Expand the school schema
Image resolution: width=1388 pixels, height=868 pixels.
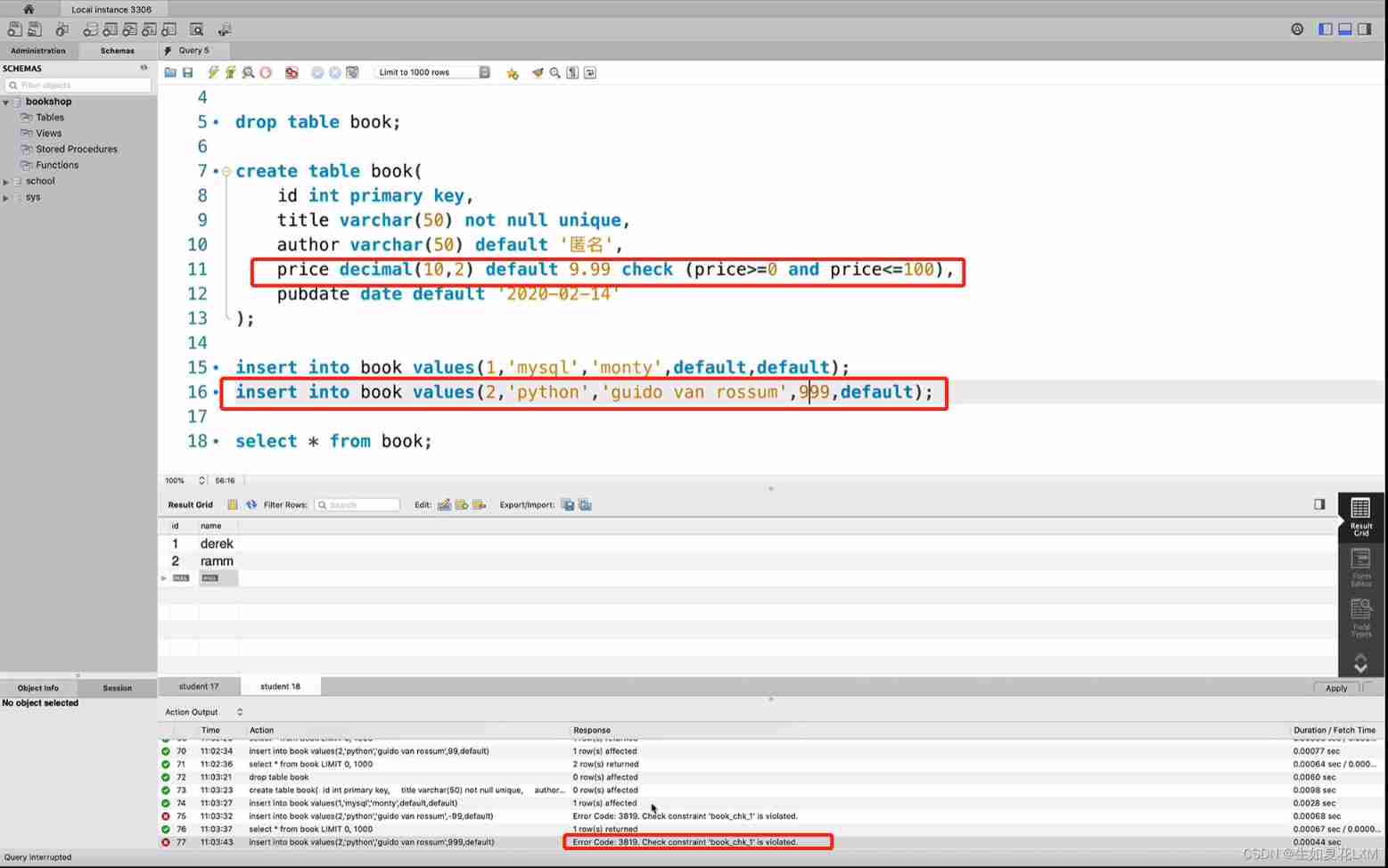click(6, 182)
